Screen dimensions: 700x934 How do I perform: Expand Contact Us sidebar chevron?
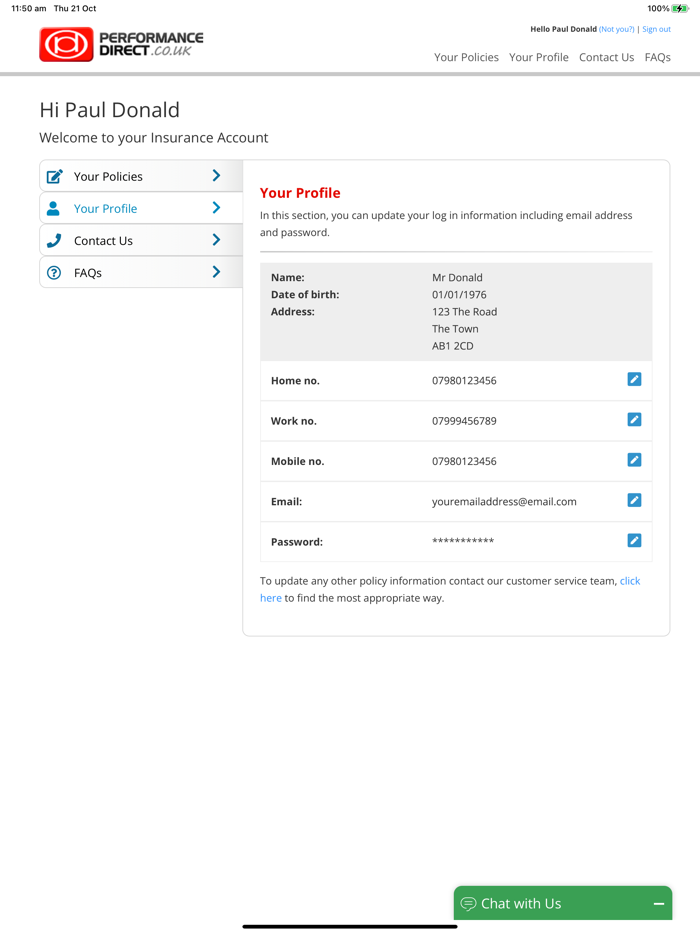pos(216,241)
